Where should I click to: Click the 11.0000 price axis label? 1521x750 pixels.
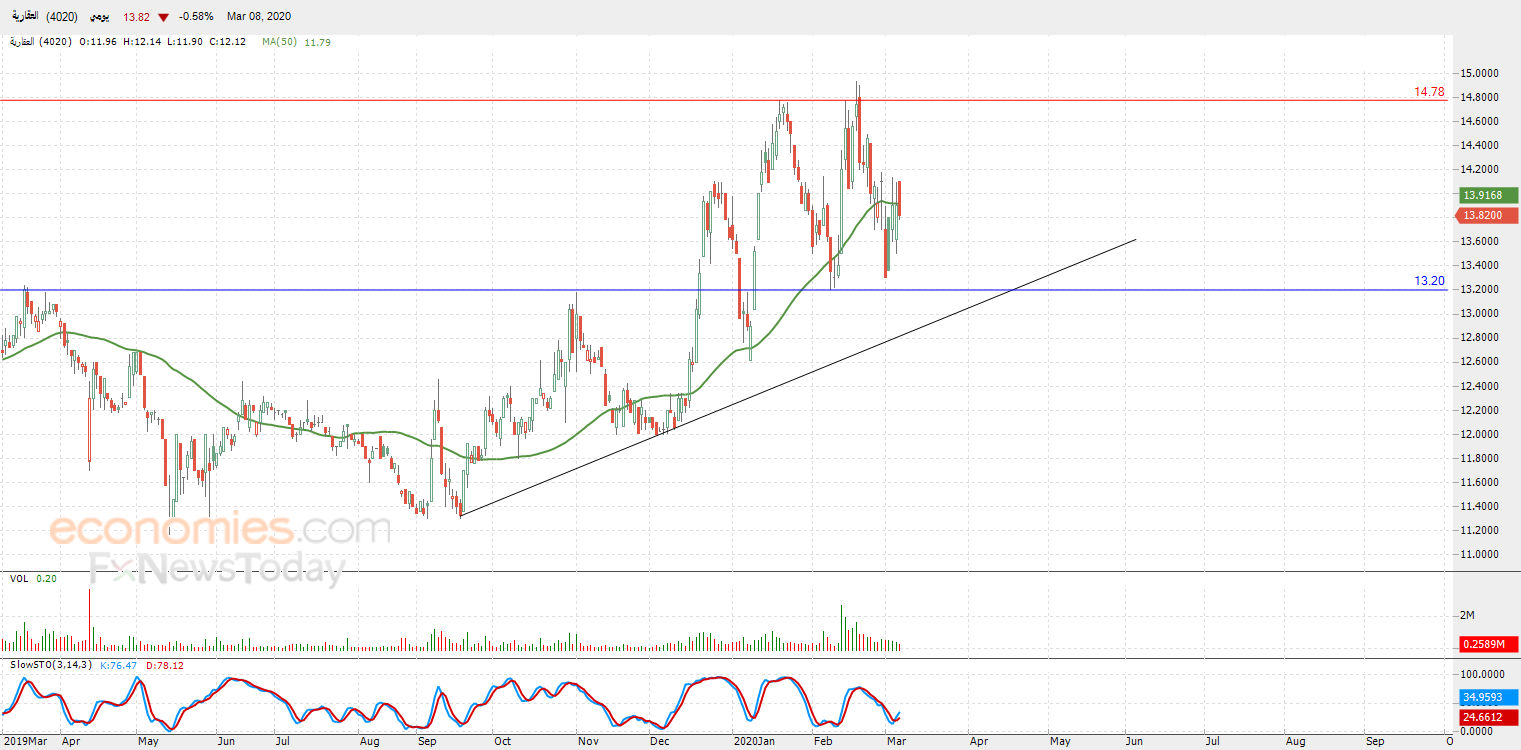[x=1479, y=554]
